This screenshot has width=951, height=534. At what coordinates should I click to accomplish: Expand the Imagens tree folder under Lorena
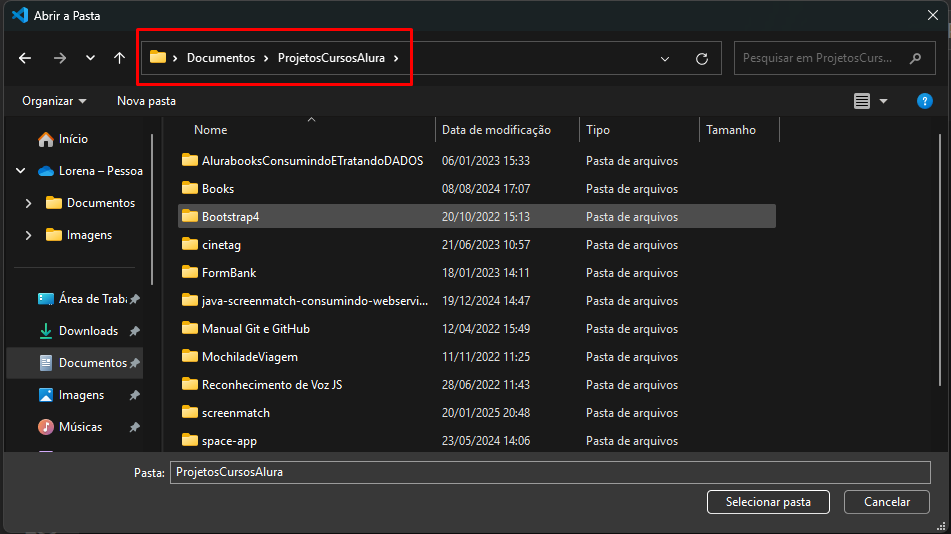29,235
